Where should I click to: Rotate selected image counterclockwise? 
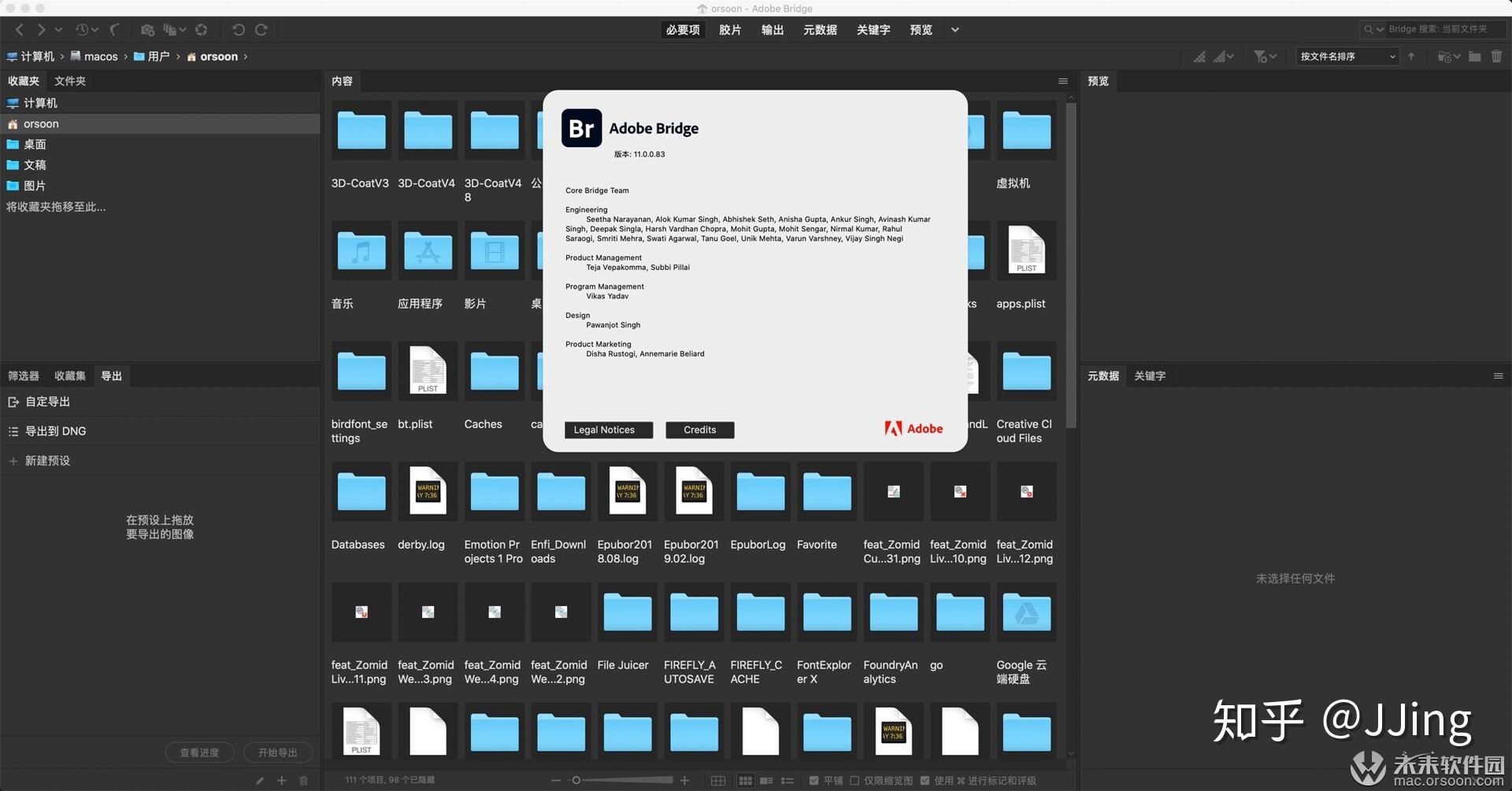239,30
